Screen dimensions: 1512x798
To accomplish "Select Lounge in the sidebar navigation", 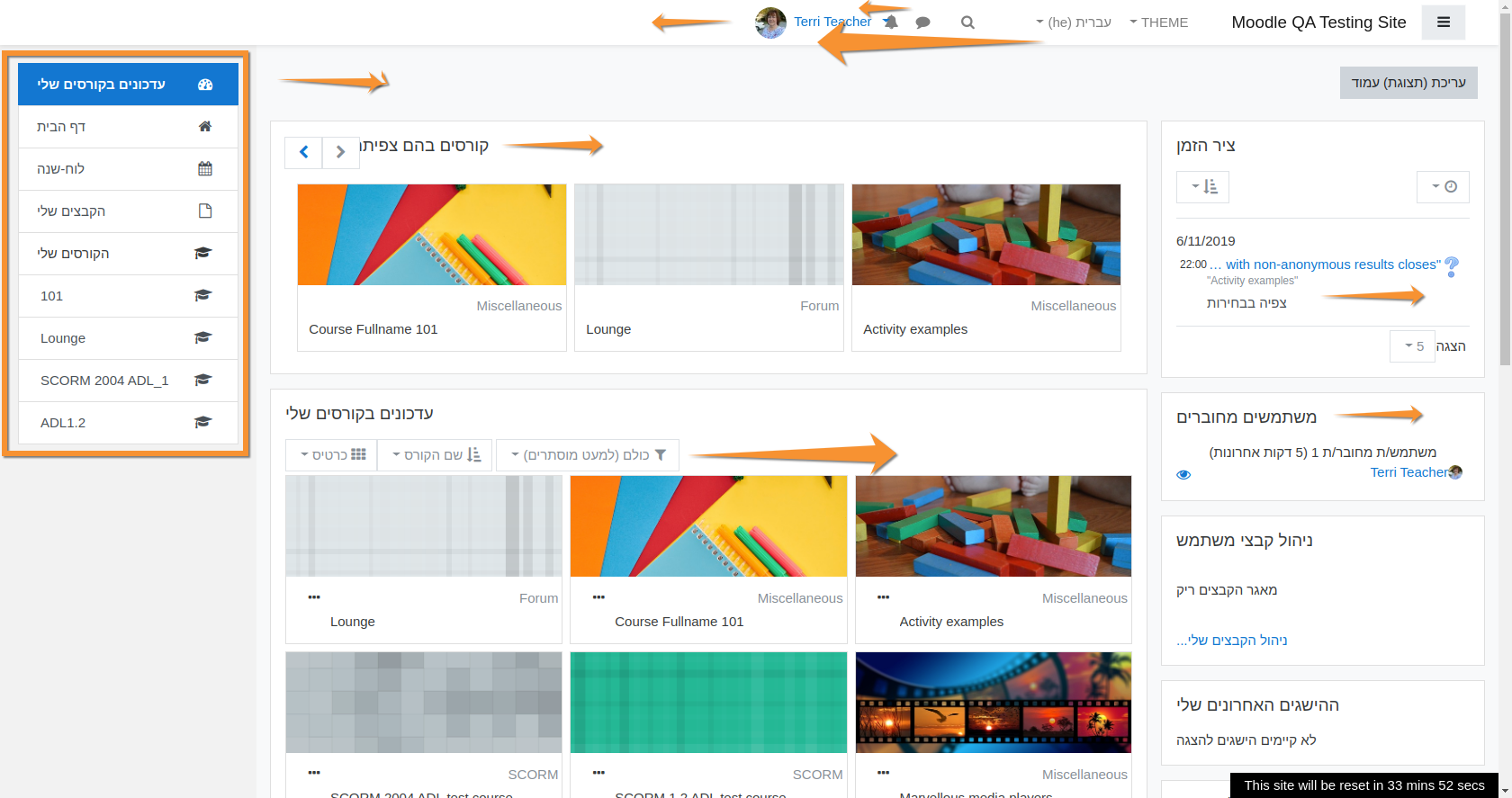I will tap(128, 337).
